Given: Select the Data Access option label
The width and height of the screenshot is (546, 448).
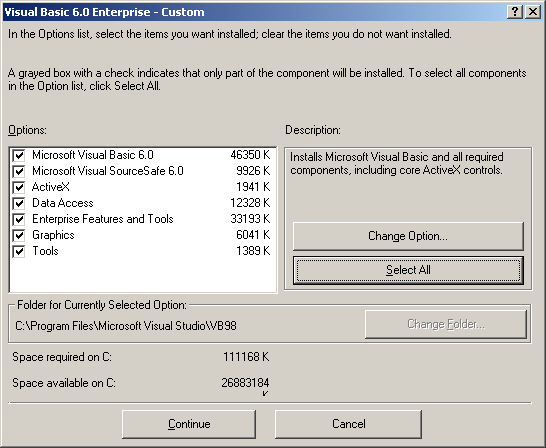Looking at the screenshot, I should tap(63, 203).
